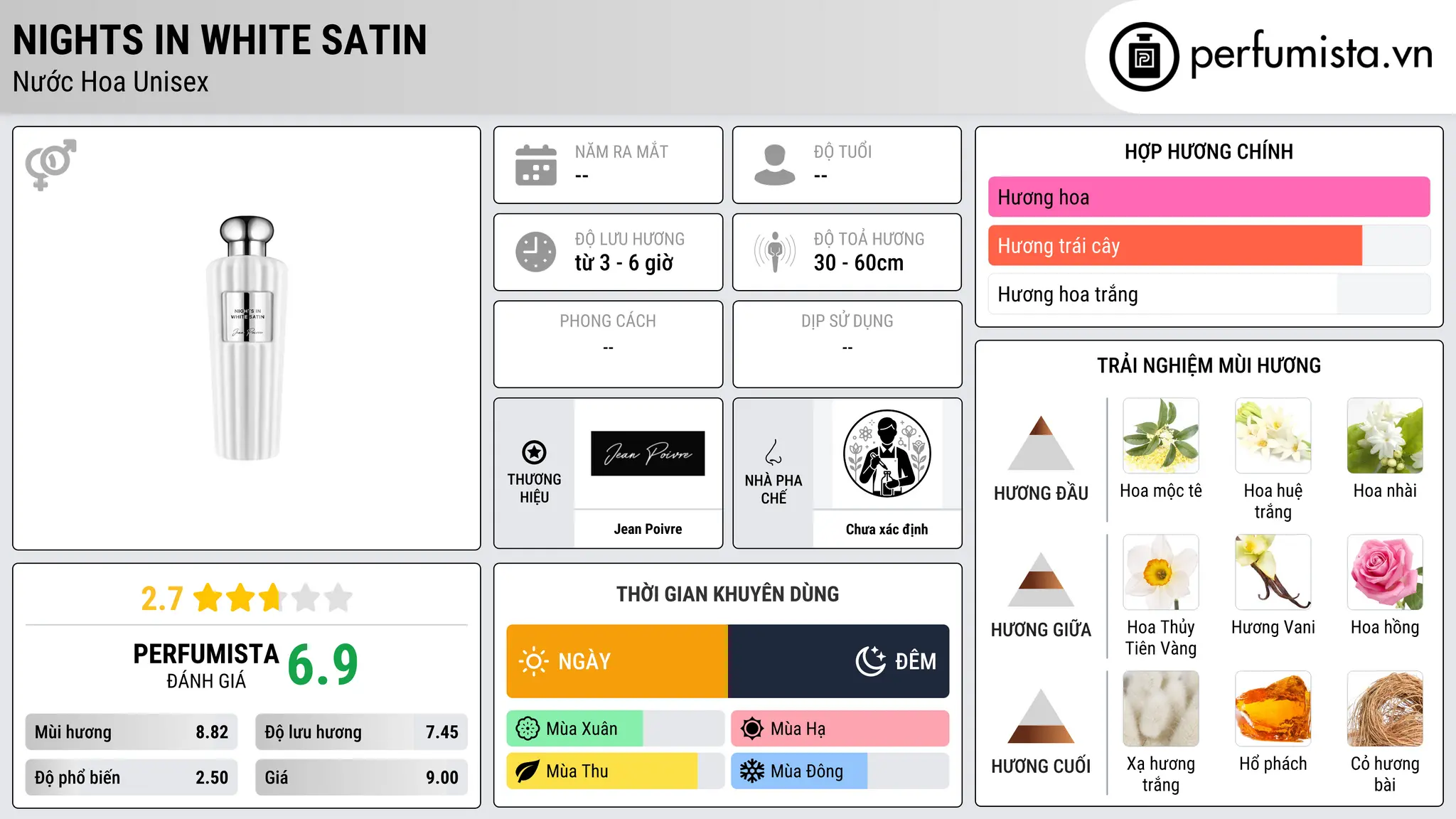This screenshot has width=1456, height=819.
Task: Select the Hổ phách note image
Action: tap(1273, 709)
